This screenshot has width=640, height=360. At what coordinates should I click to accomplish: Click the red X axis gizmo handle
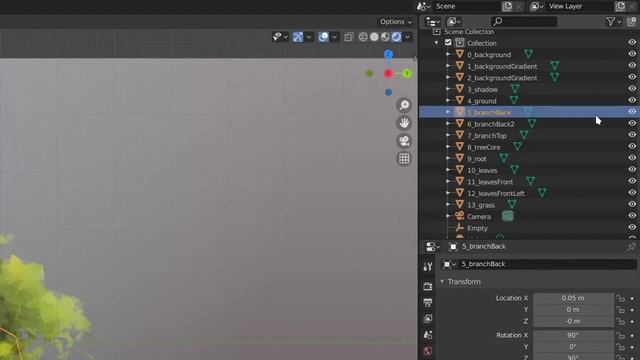[388, 73]
